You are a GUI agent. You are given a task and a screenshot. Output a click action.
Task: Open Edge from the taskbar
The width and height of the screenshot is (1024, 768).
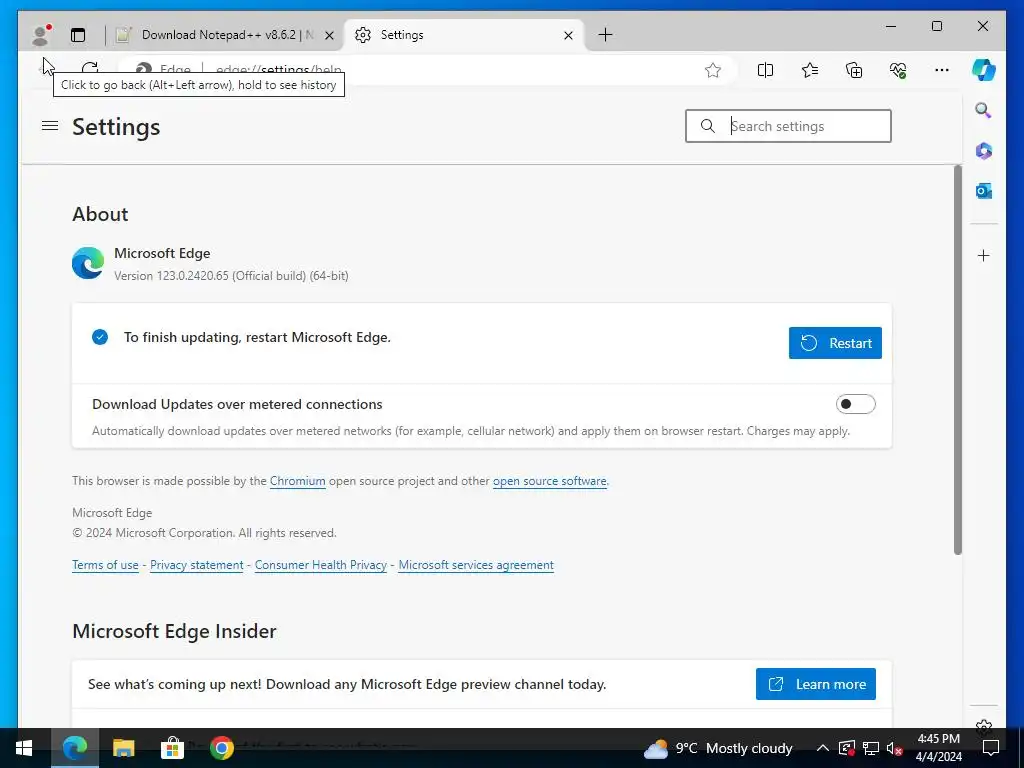pyautogui.click(x=74, y=748)
